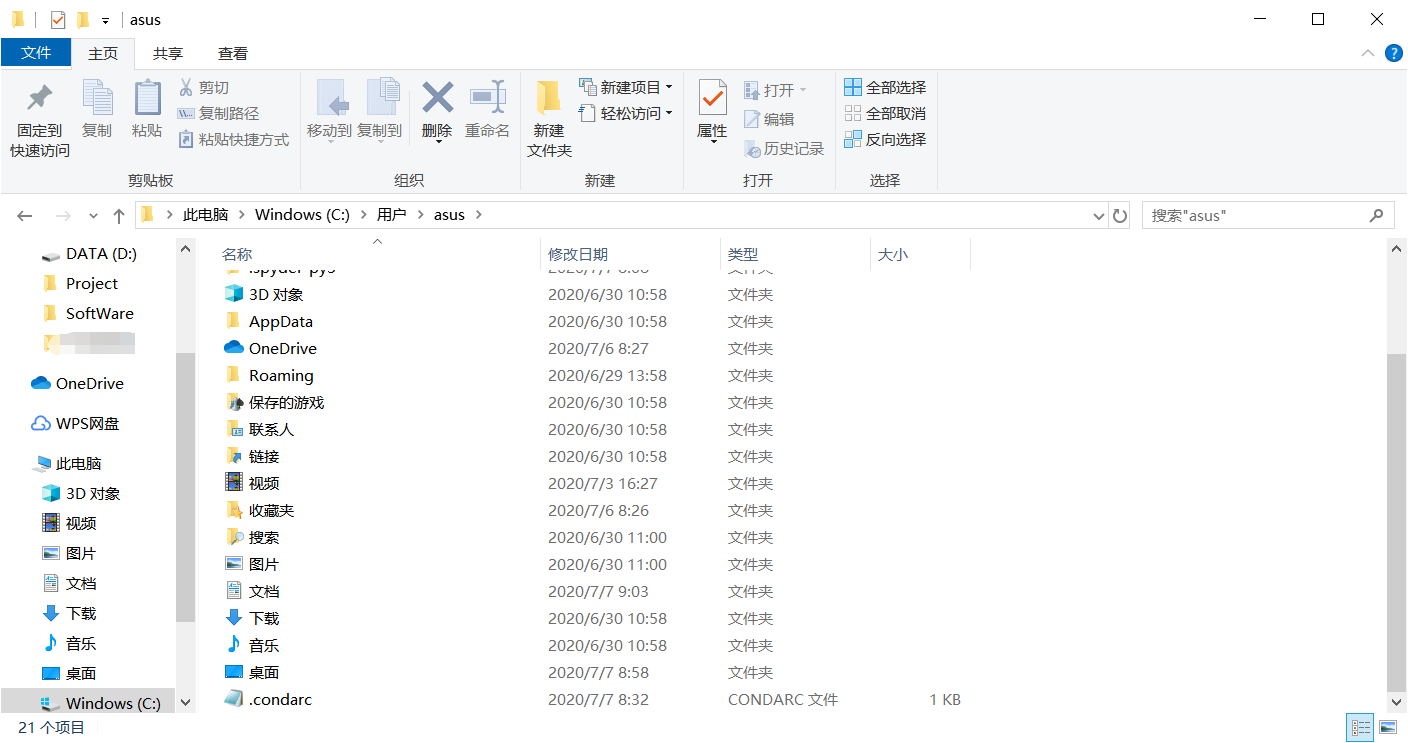Screen dimensions: 1408x743
Task: Click the Up one level arrow
Action: [x=119, y=216]
